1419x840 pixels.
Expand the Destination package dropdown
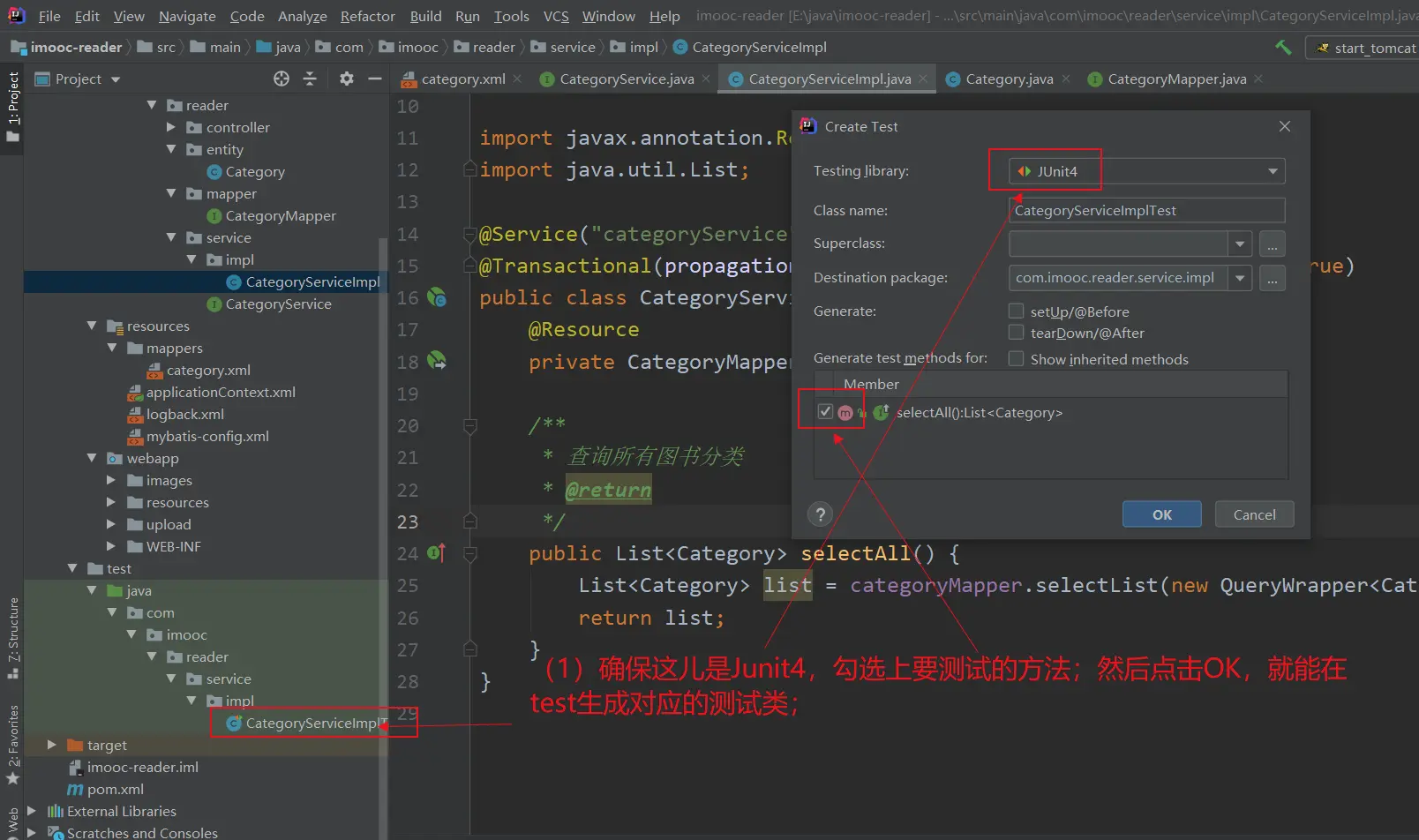[1240, 278]
